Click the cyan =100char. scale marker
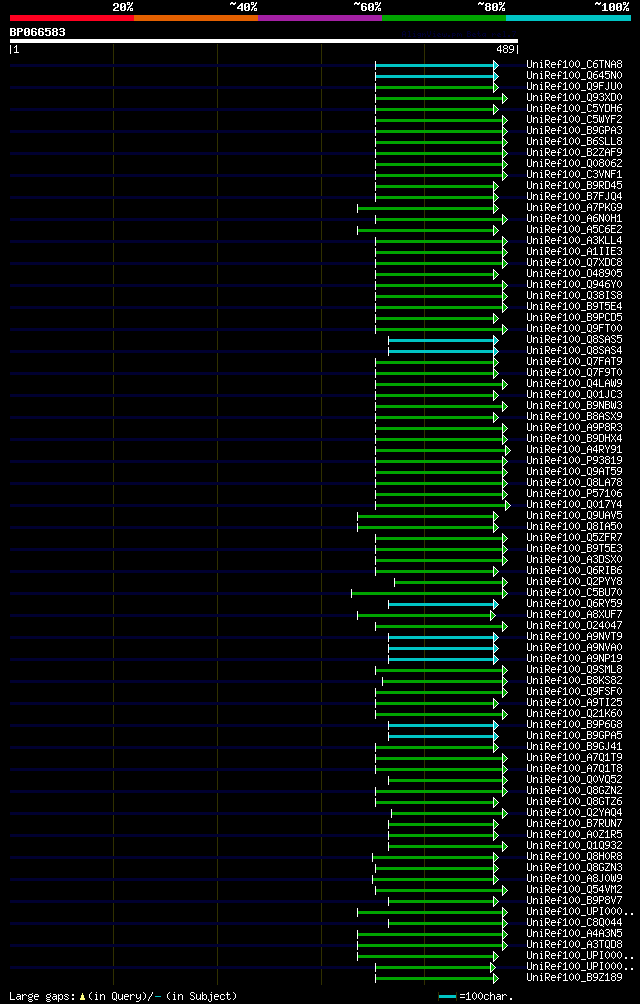Viewport: 640px width, 1004px height. (x=447, y=996)
